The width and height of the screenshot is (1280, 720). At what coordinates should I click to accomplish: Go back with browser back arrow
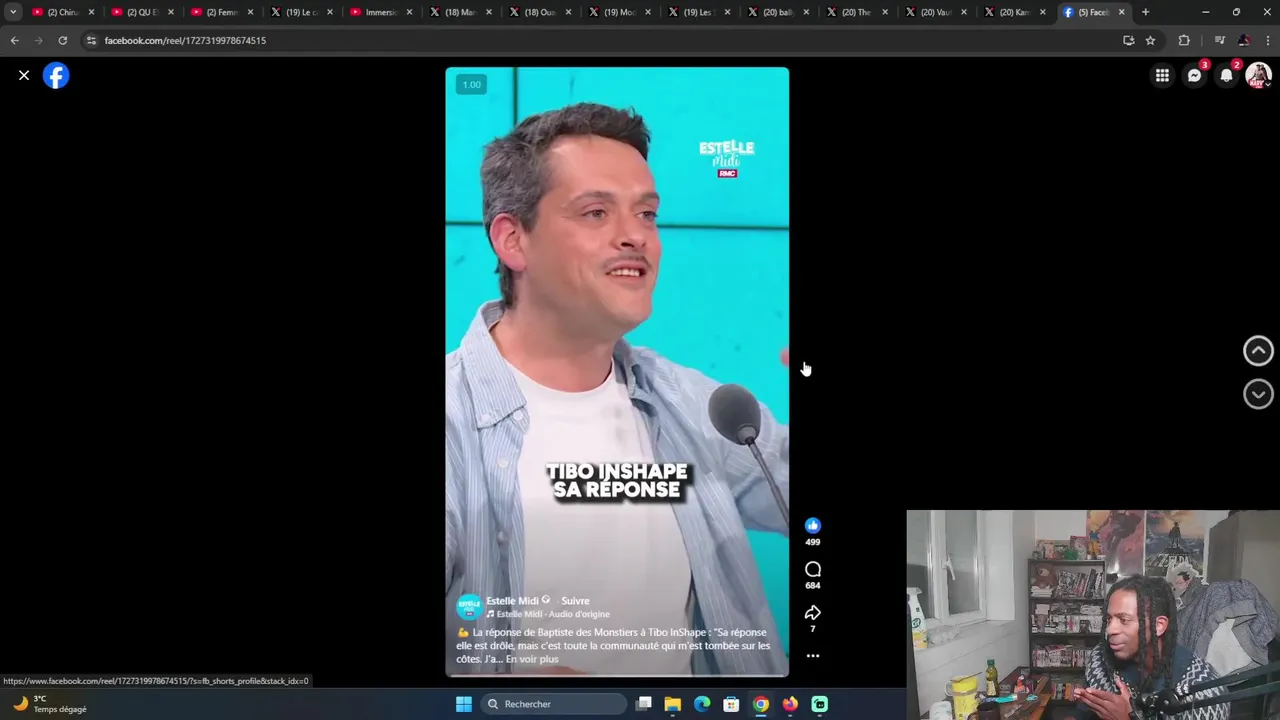(x=14, y=40)
